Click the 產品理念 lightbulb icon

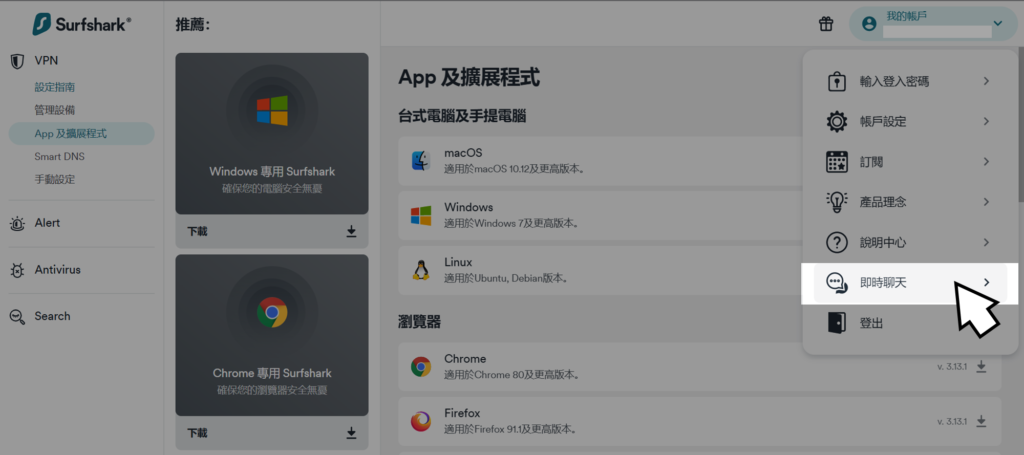pyautogui.click(x=837, y=202)
